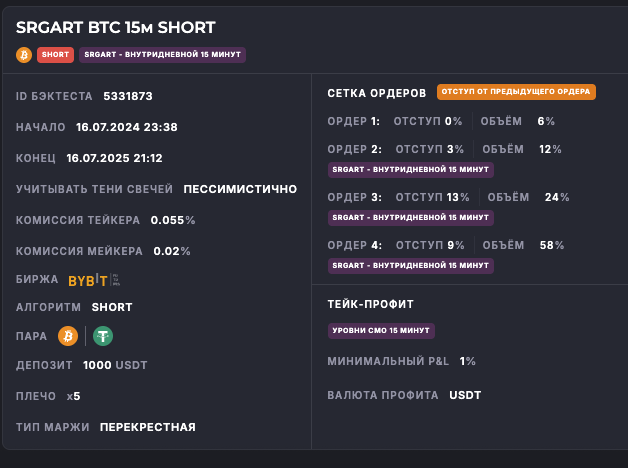The height and width of the screenshot is (468, 628).
Task: Click the ВАЛЮТА ПРОФИТА value USDT
Action: [x=465, y=395]
